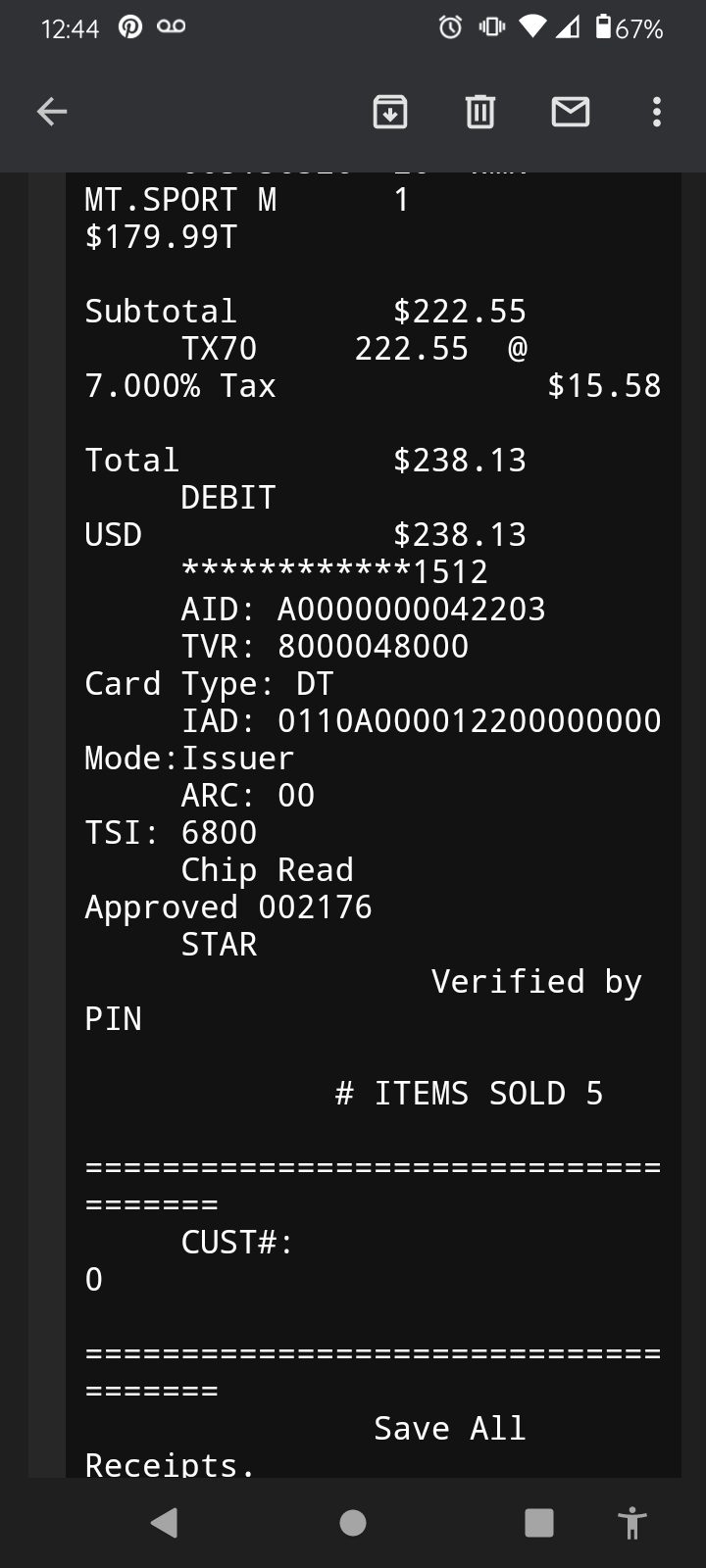Tap the Total $238.13 amount
706x1568 pixels.
[x=459, y=461]
